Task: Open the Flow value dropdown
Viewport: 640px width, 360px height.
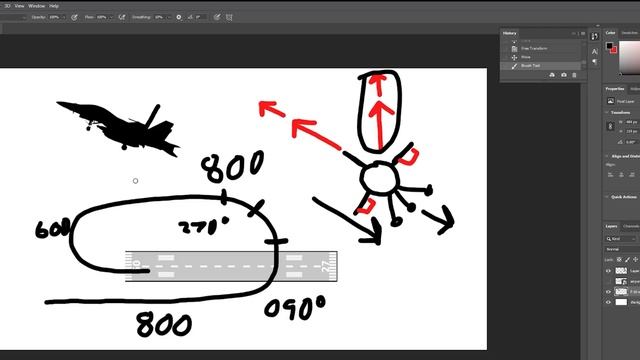Action: point(110,17)
